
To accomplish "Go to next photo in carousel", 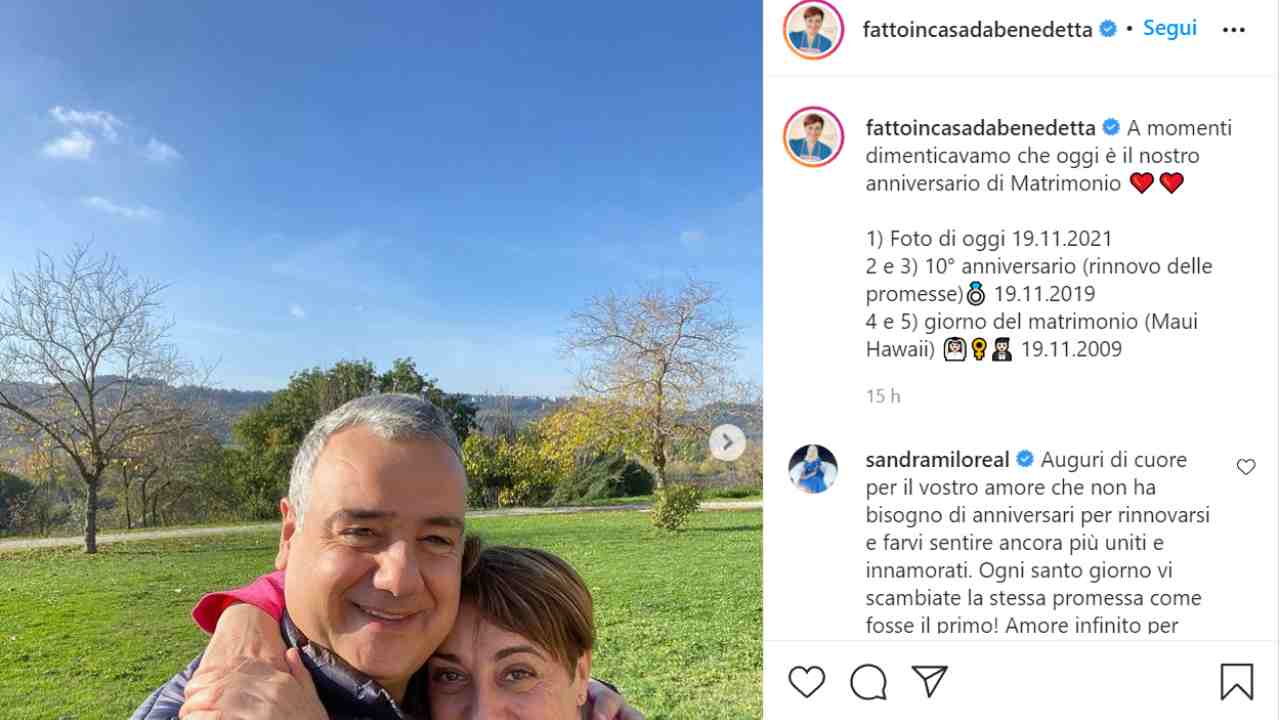I will 727,442.
